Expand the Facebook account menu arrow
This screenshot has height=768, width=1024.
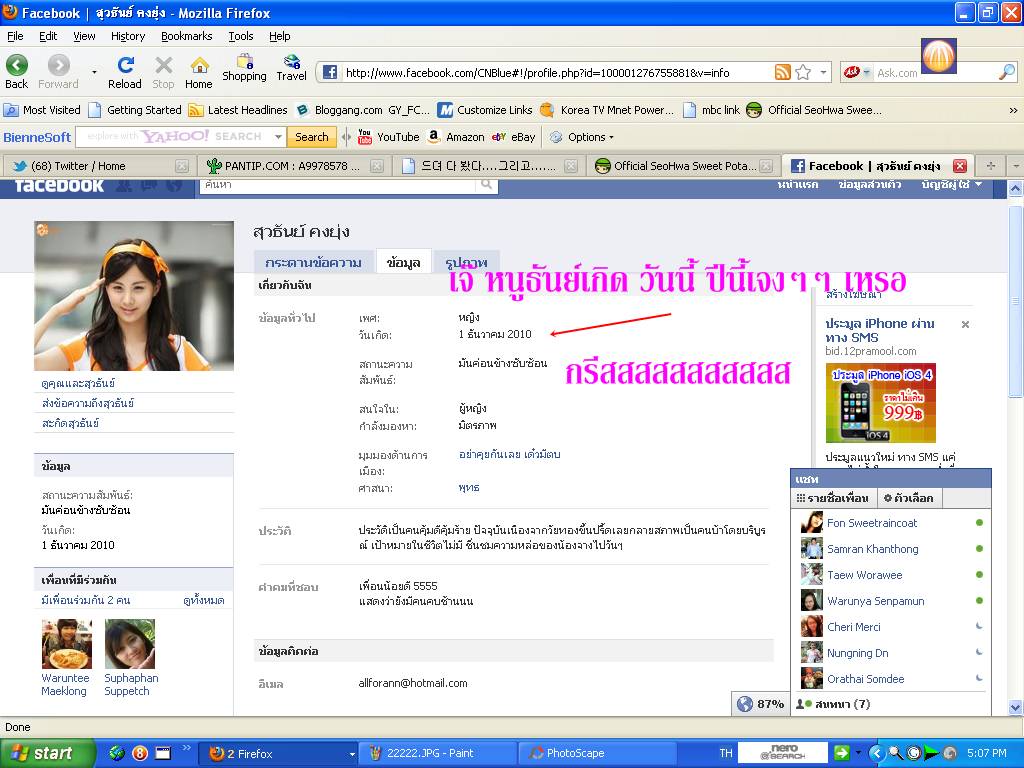click(978, 184)
